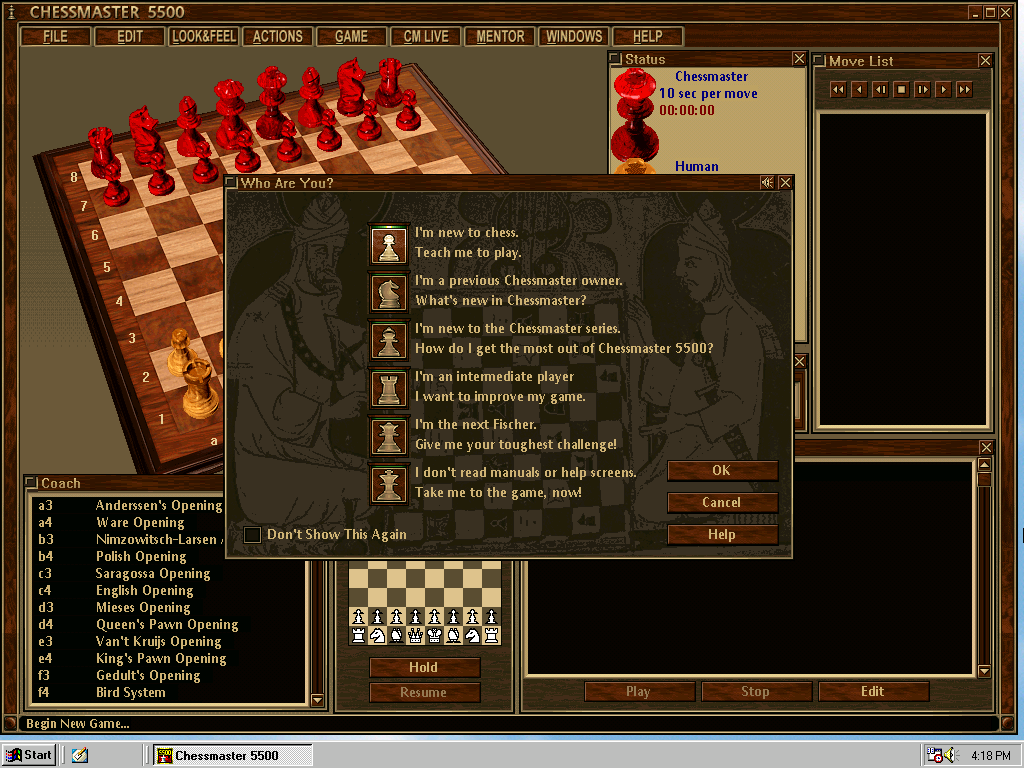Open the LOOK&FEEL menu
This screenshot has width=1024, height=768.
click(203, 37)
